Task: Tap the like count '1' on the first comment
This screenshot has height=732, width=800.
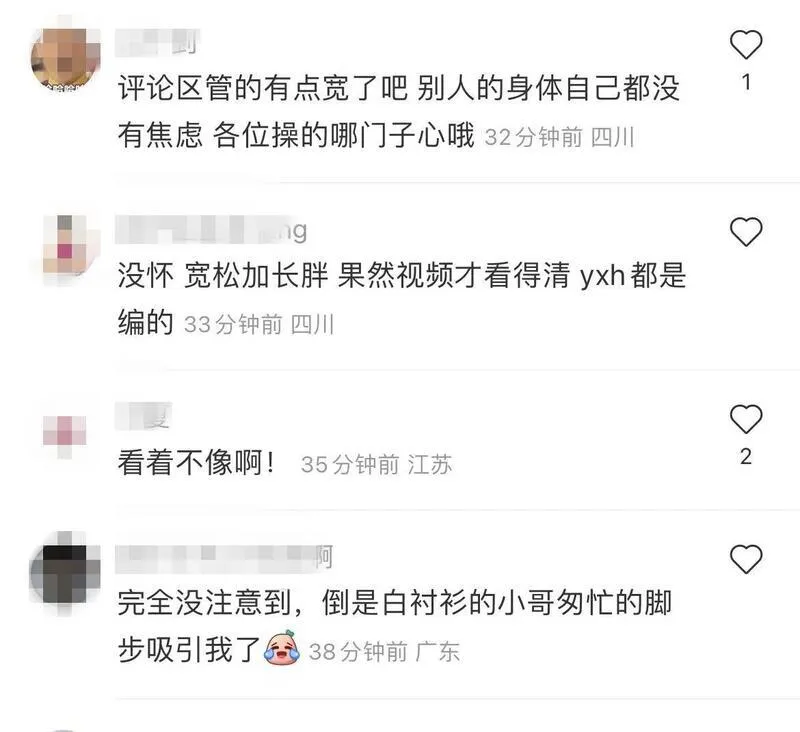Action: pos(746,82)
